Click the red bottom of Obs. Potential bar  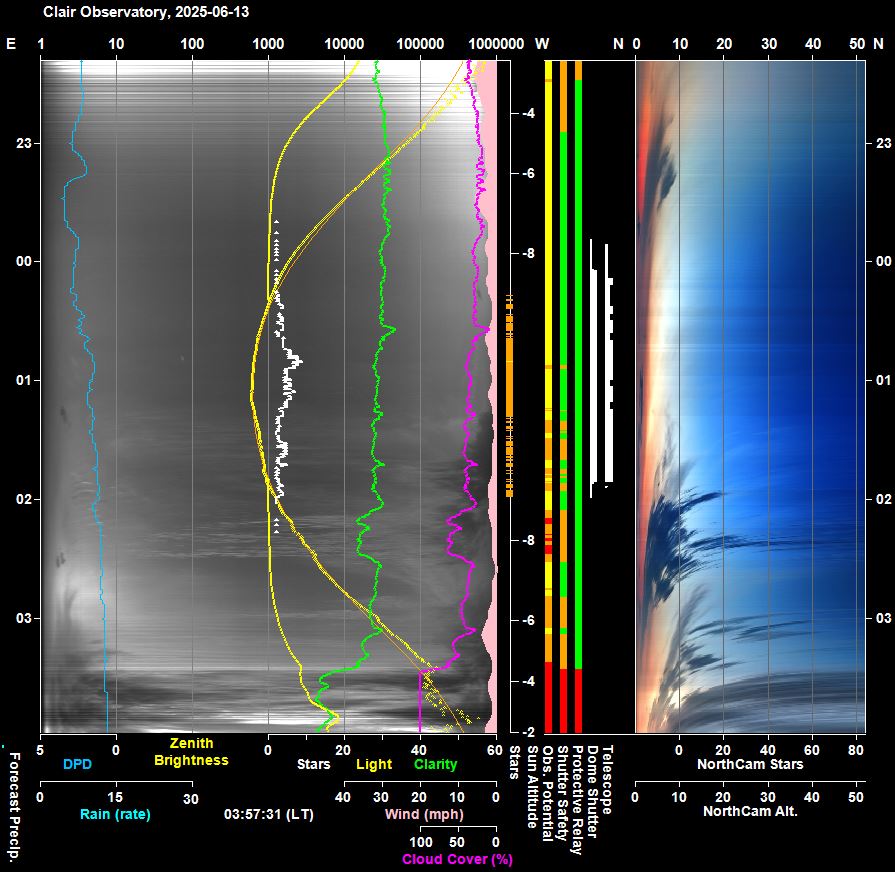click(x=548, y=698)
